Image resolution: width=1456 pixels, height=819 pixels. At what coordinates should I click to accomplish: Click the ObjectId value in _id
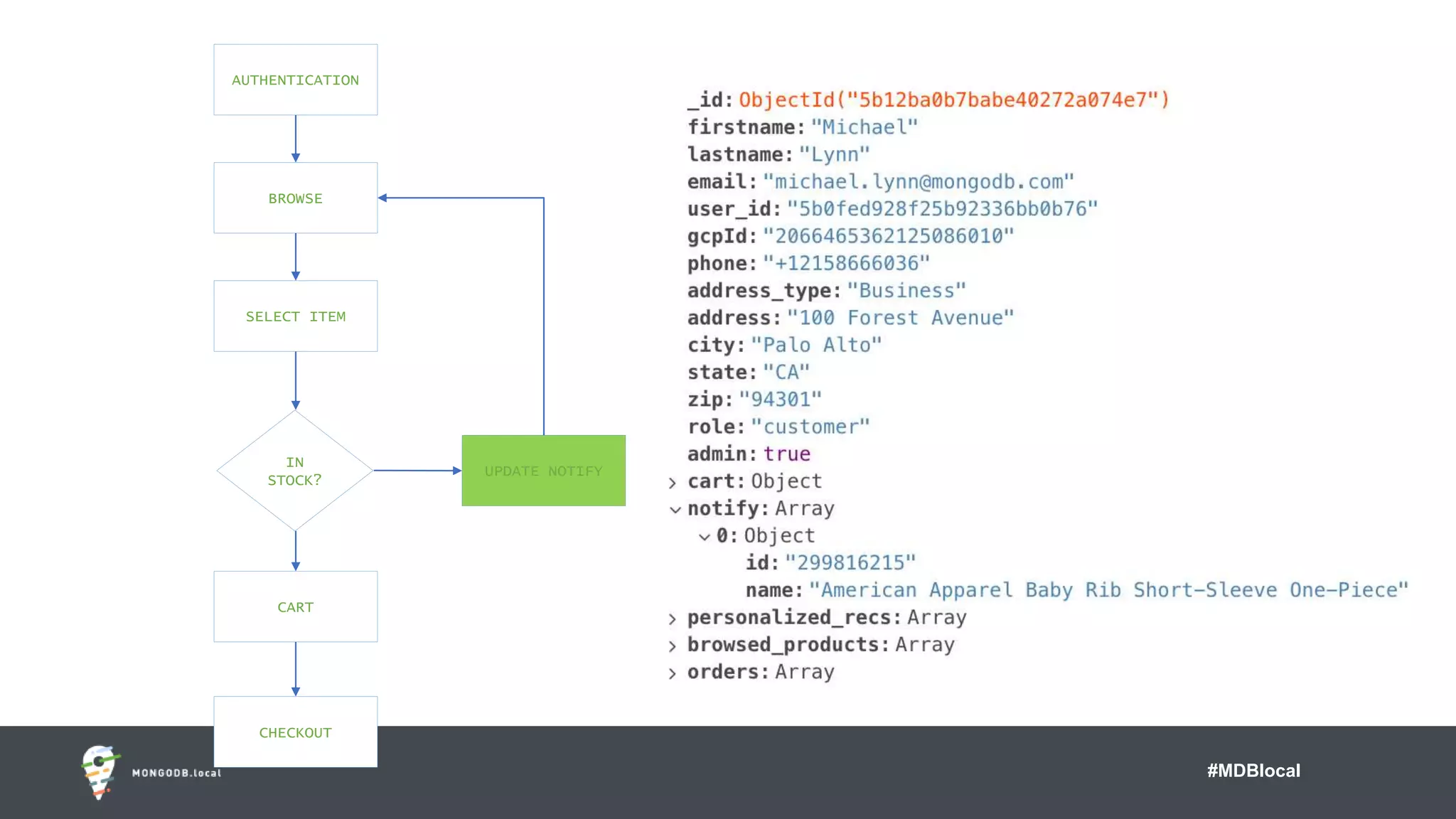953,100
